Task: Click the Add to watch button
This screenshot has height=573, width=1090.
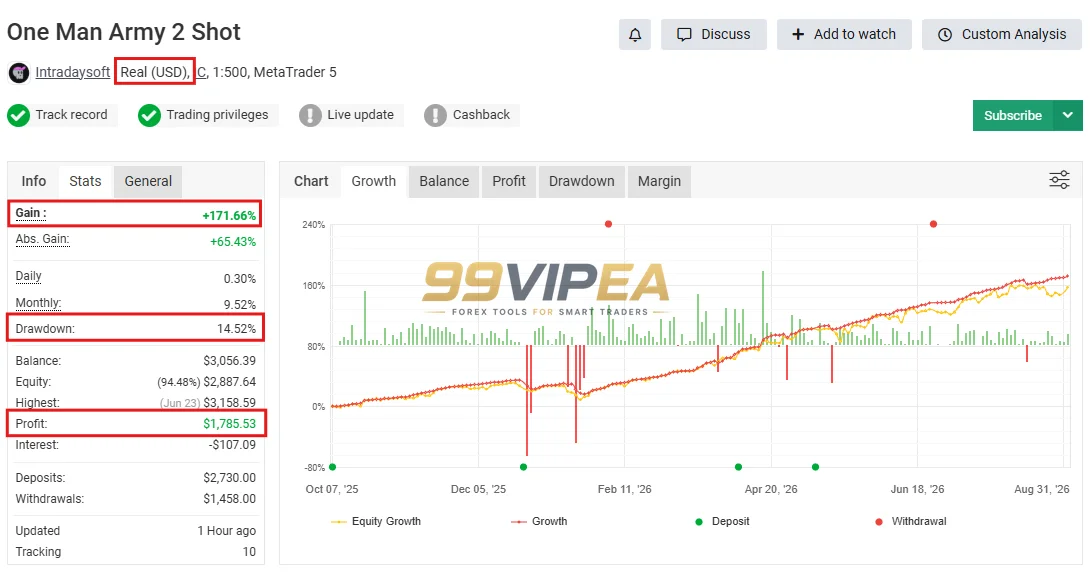Action: [x=844, y=35]
